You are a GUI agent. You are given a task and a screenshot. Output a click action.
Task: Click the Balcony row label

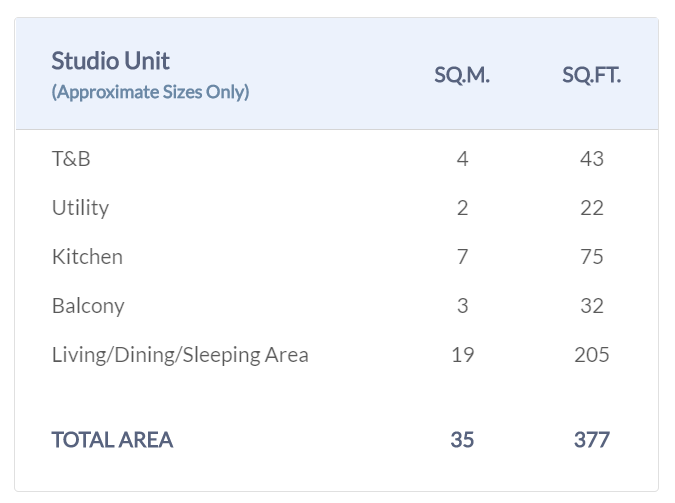coord(88,306)
